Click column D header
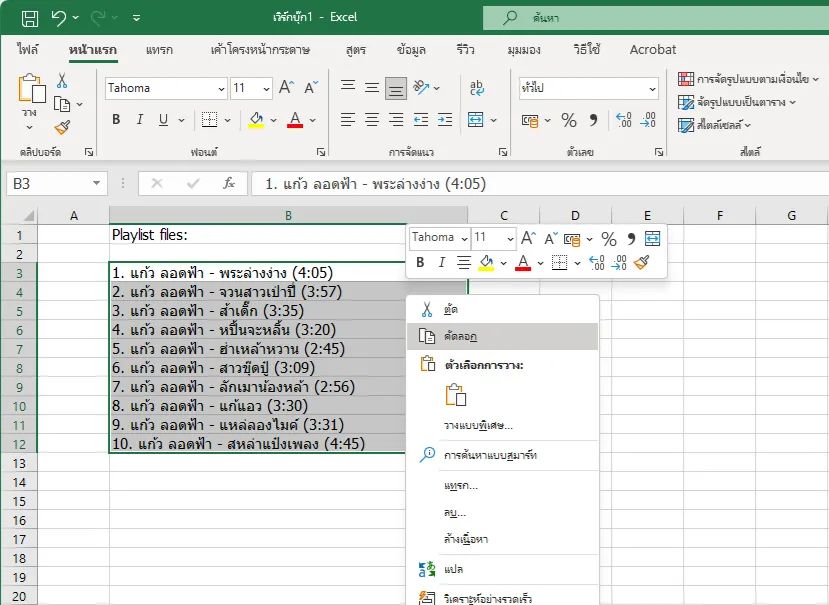 coord(575,215)
